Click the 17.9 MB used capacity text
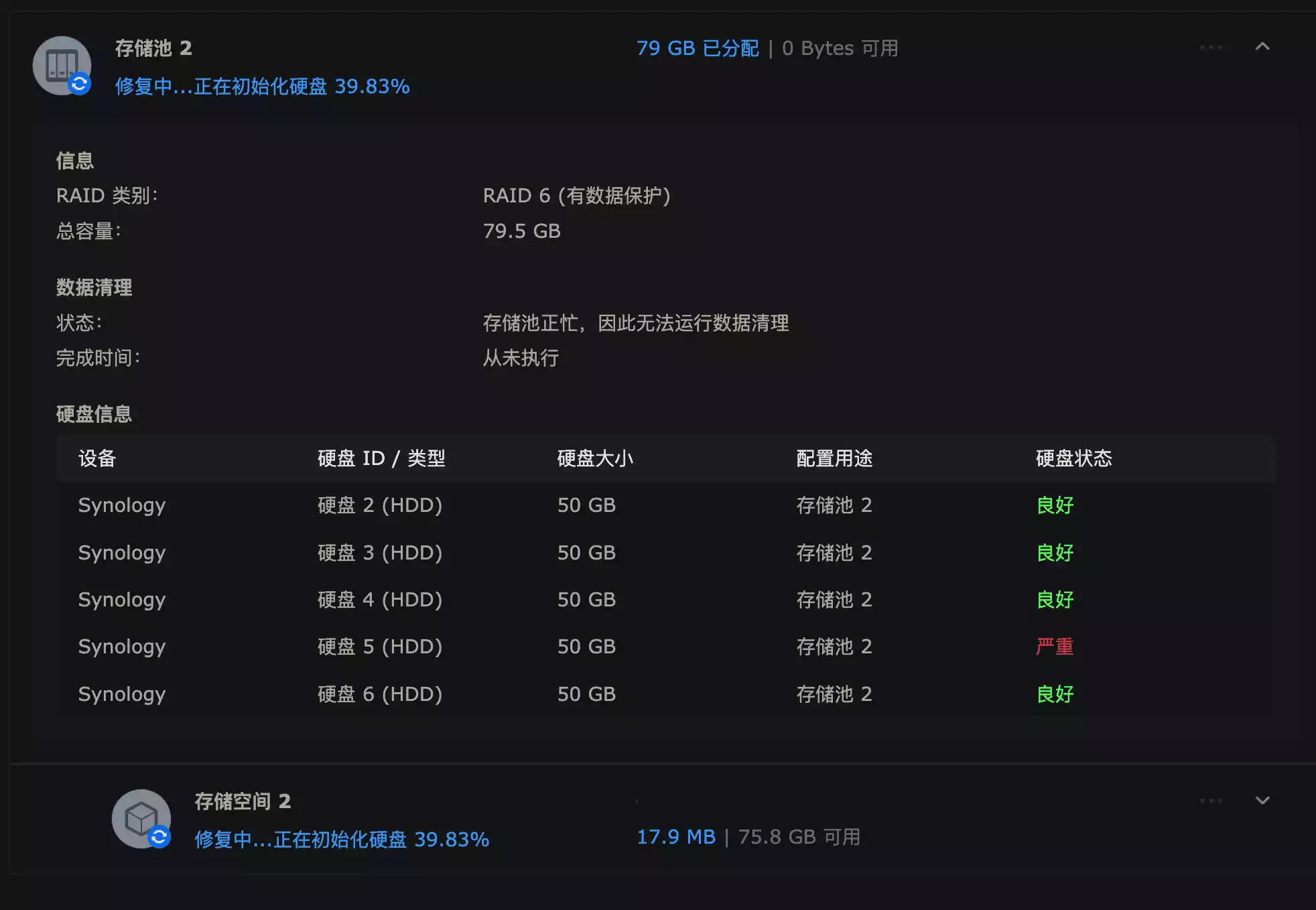 675,837
